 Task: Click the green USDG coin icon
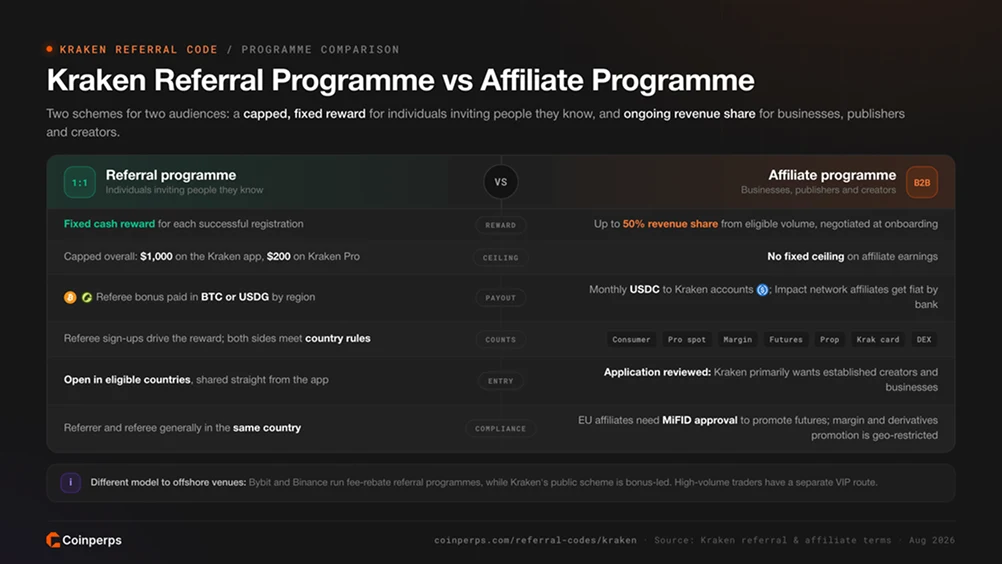click(86, 297)
